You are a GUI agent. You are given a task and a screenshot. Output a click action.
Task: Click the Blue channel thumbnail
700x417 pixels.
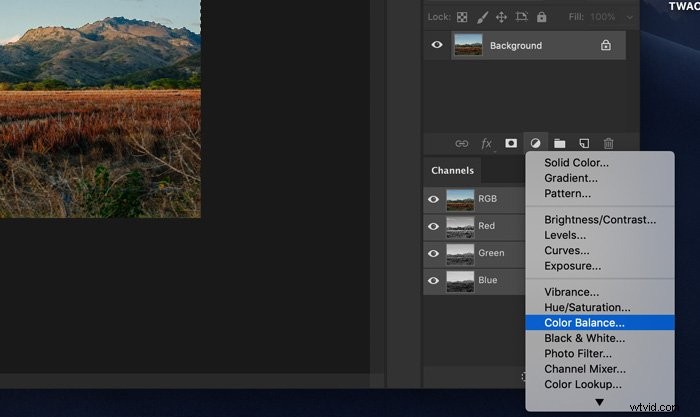pos(460,281)
